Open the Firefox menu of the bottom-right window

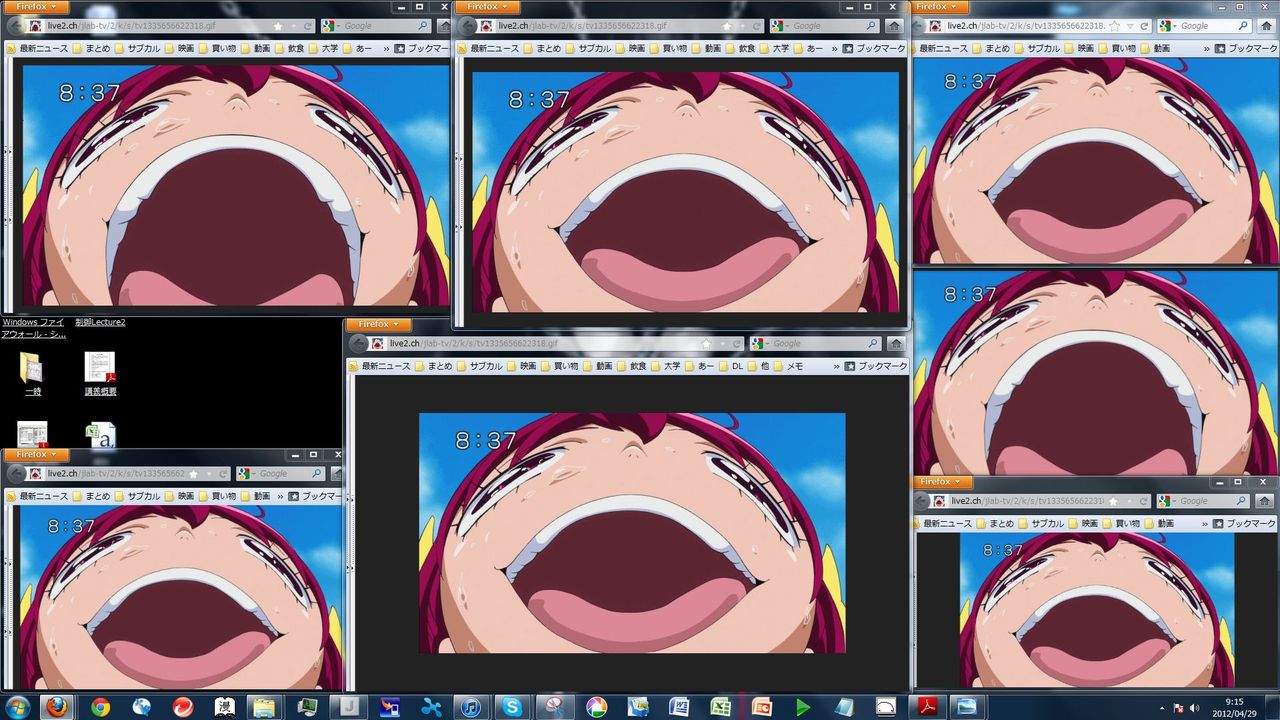click(945, 482)
